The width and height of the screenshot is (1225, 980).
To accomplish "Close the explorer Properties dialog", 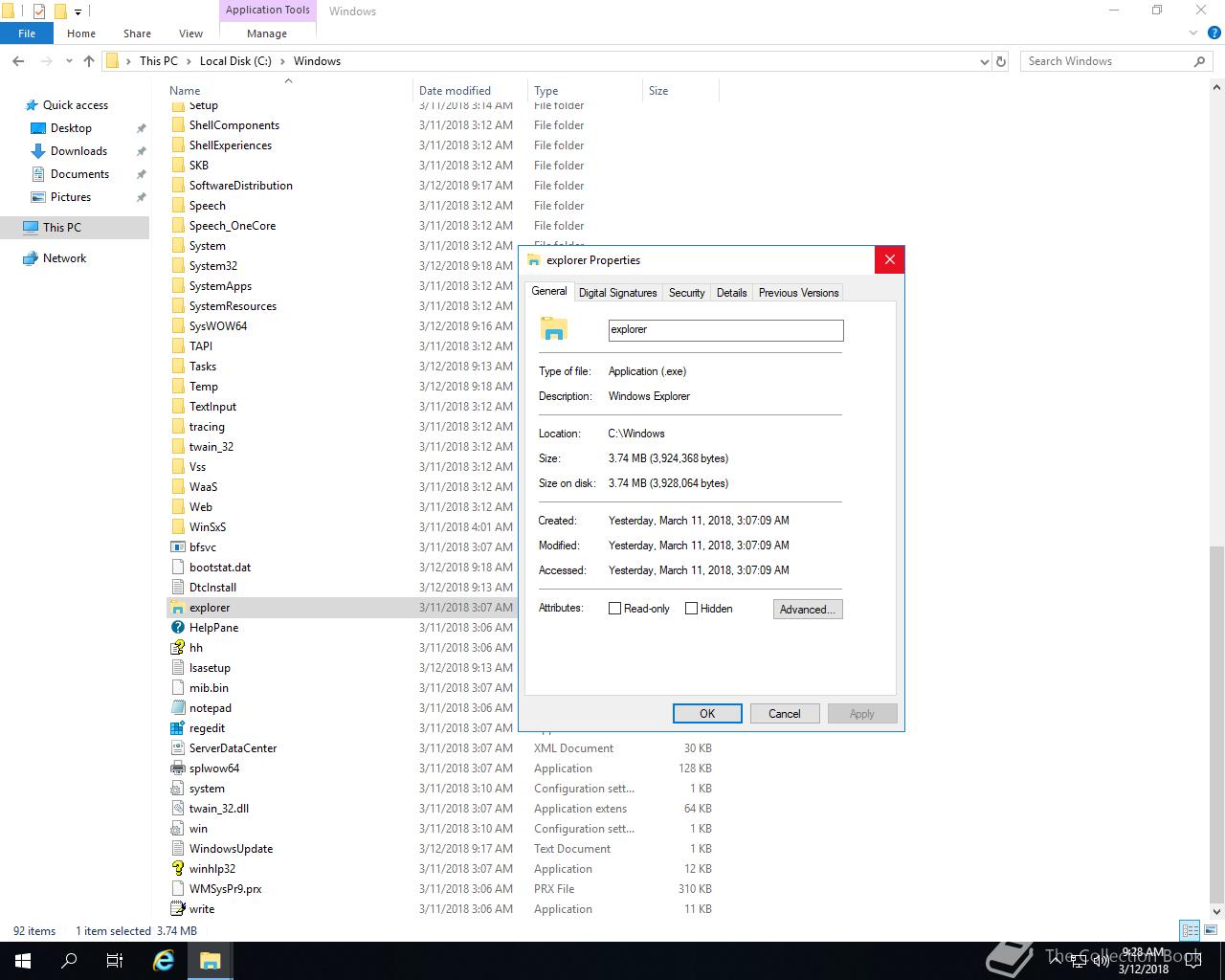I will pos(889,260).
